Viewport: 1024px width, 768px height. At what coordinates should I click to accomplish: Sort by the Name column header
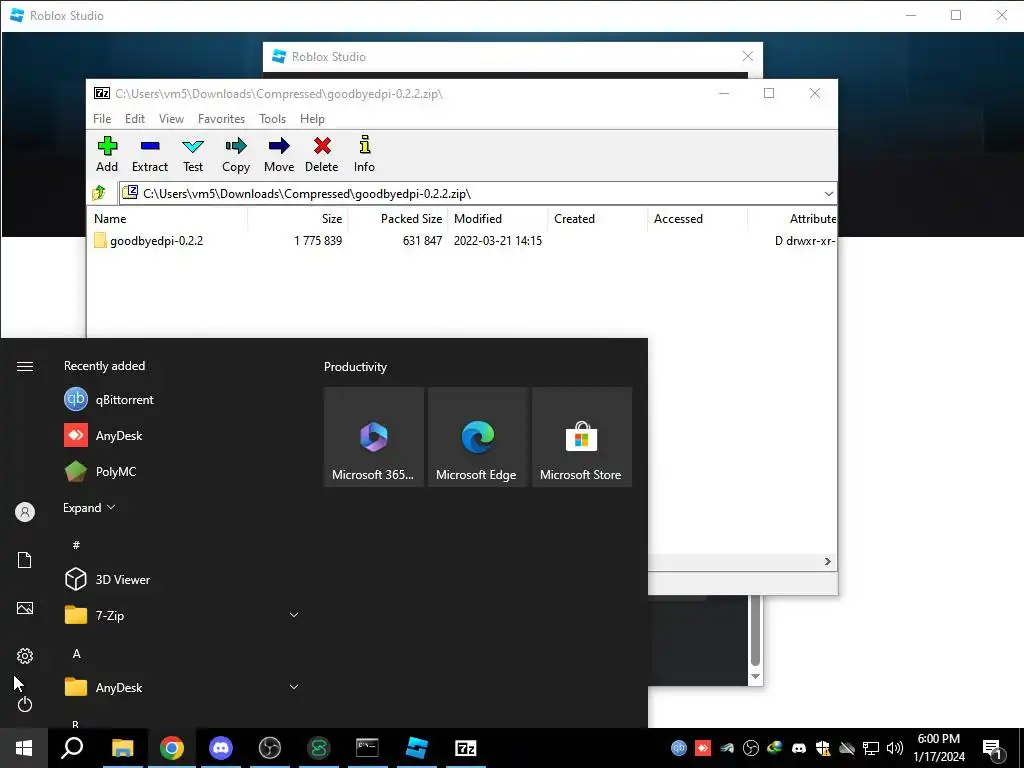point(168,219)
